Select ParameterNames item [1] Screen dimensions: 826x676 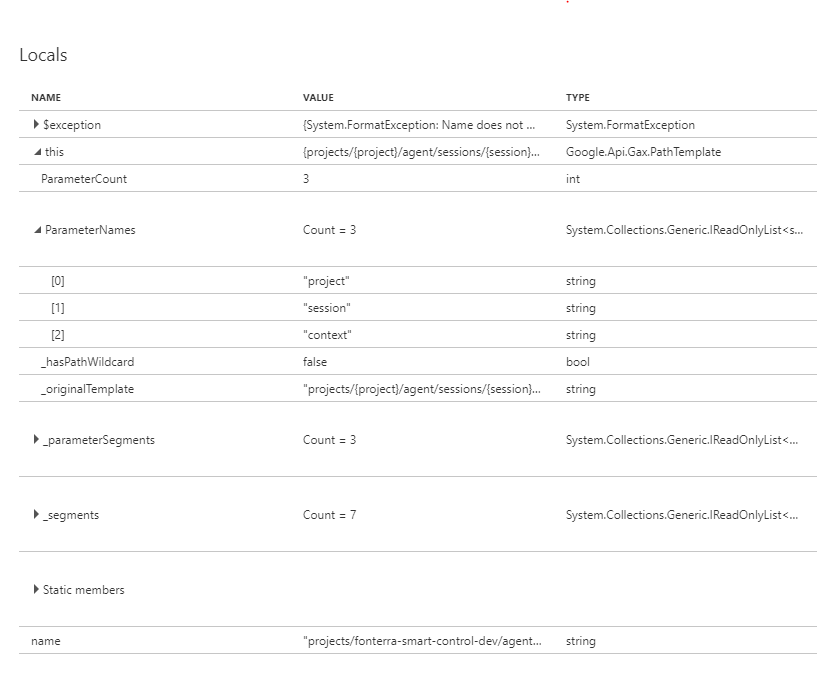point(418,308)
